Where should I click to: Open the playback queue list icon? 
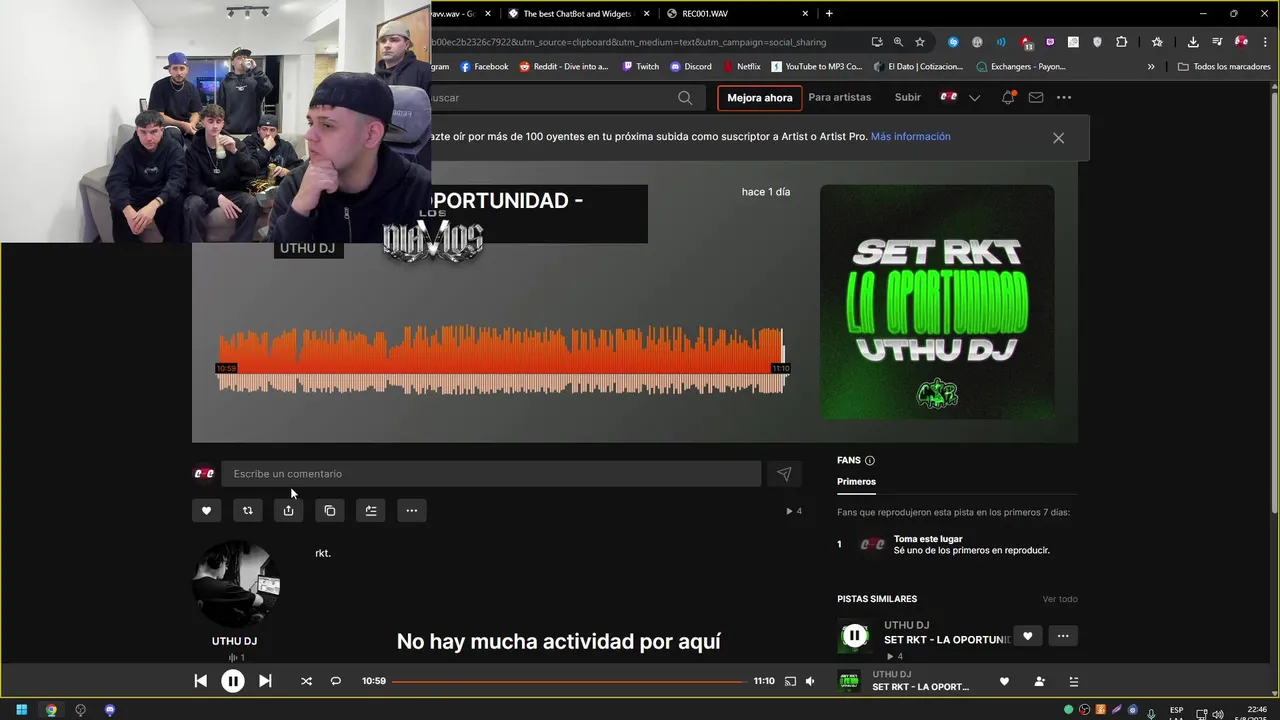(x=1074, y=681)
